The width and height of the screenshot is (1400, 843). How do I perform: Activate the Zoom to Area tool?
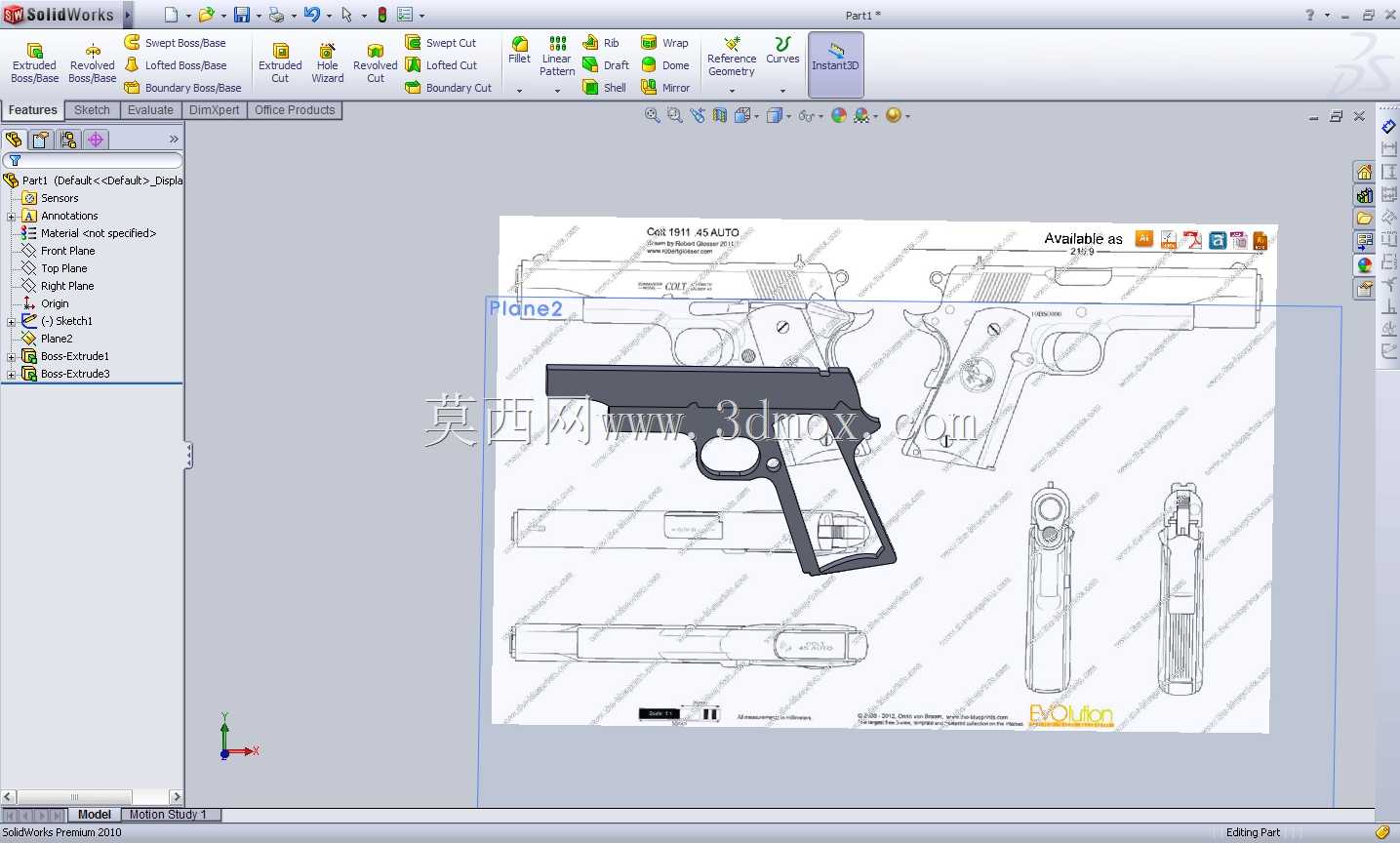click(x=674, y=116)
